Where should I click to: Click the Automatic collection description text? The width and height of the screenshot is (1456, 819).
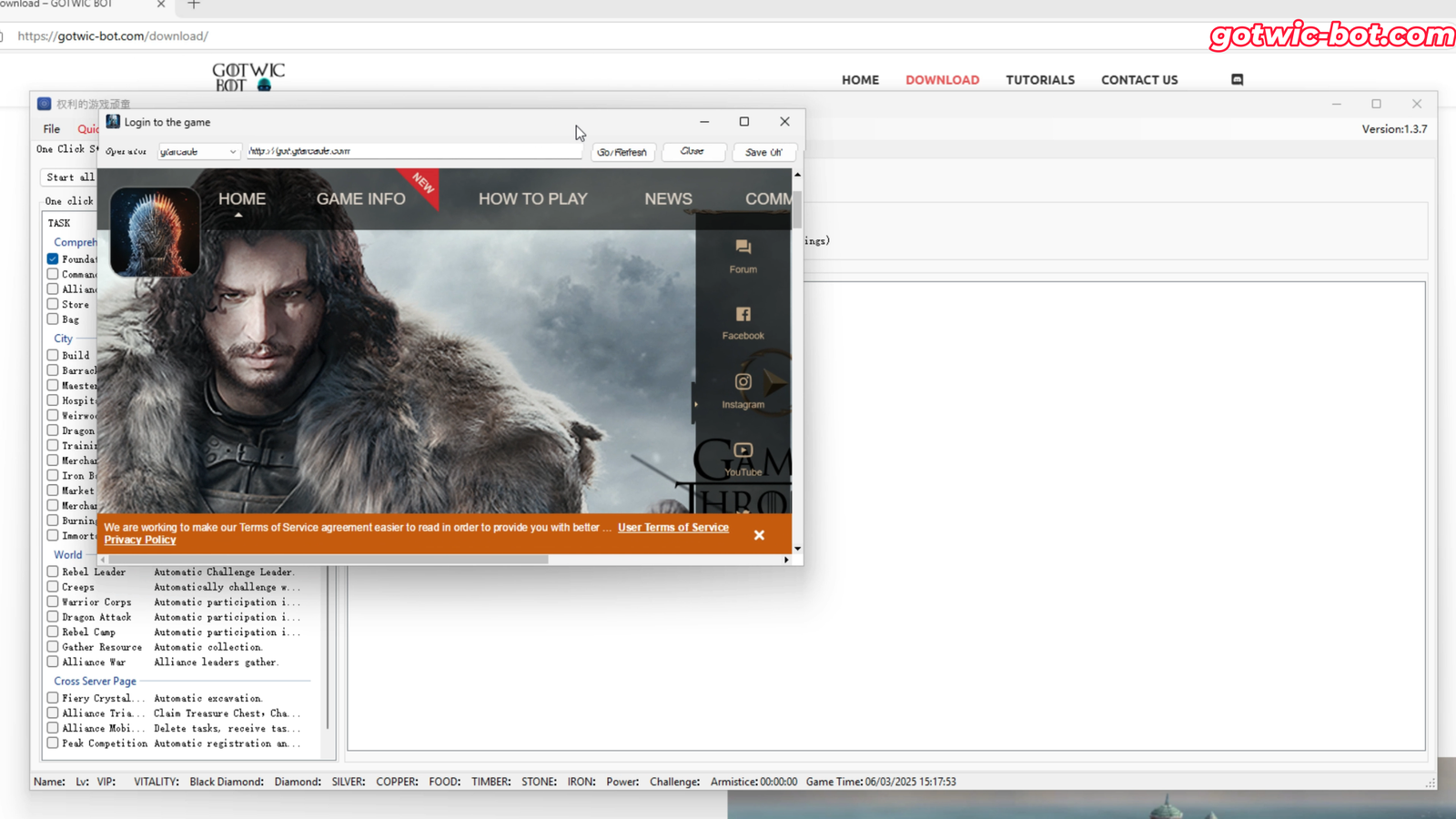(x=208, y=647)
